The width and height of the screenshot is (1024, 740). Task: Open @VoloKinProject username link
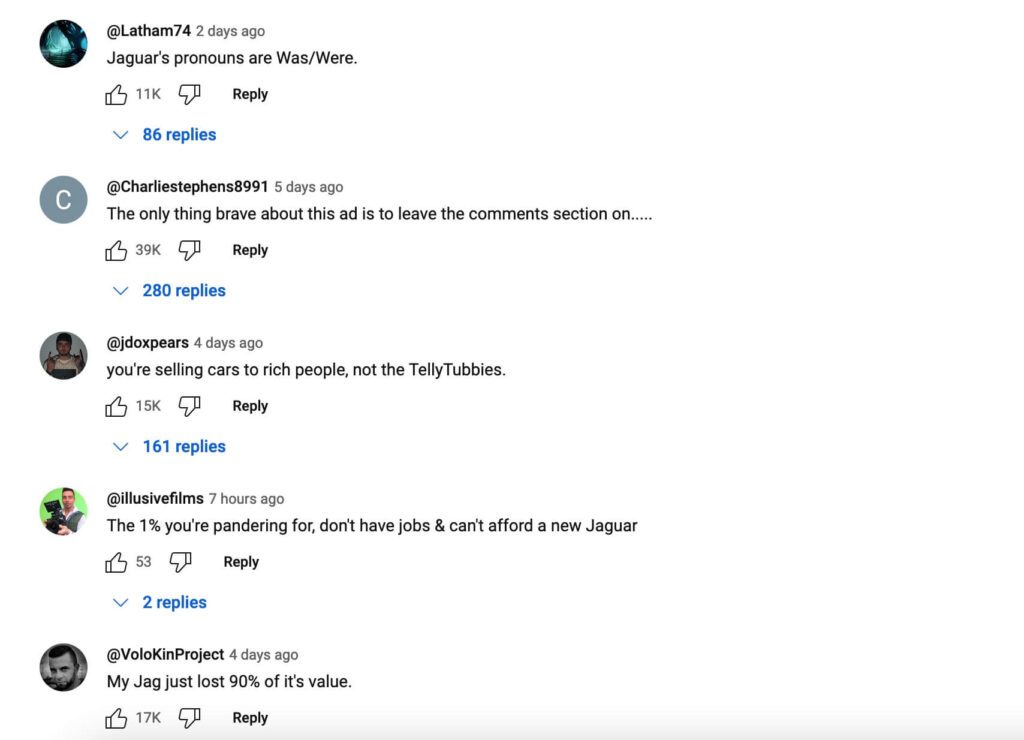(x=165, y=655)
